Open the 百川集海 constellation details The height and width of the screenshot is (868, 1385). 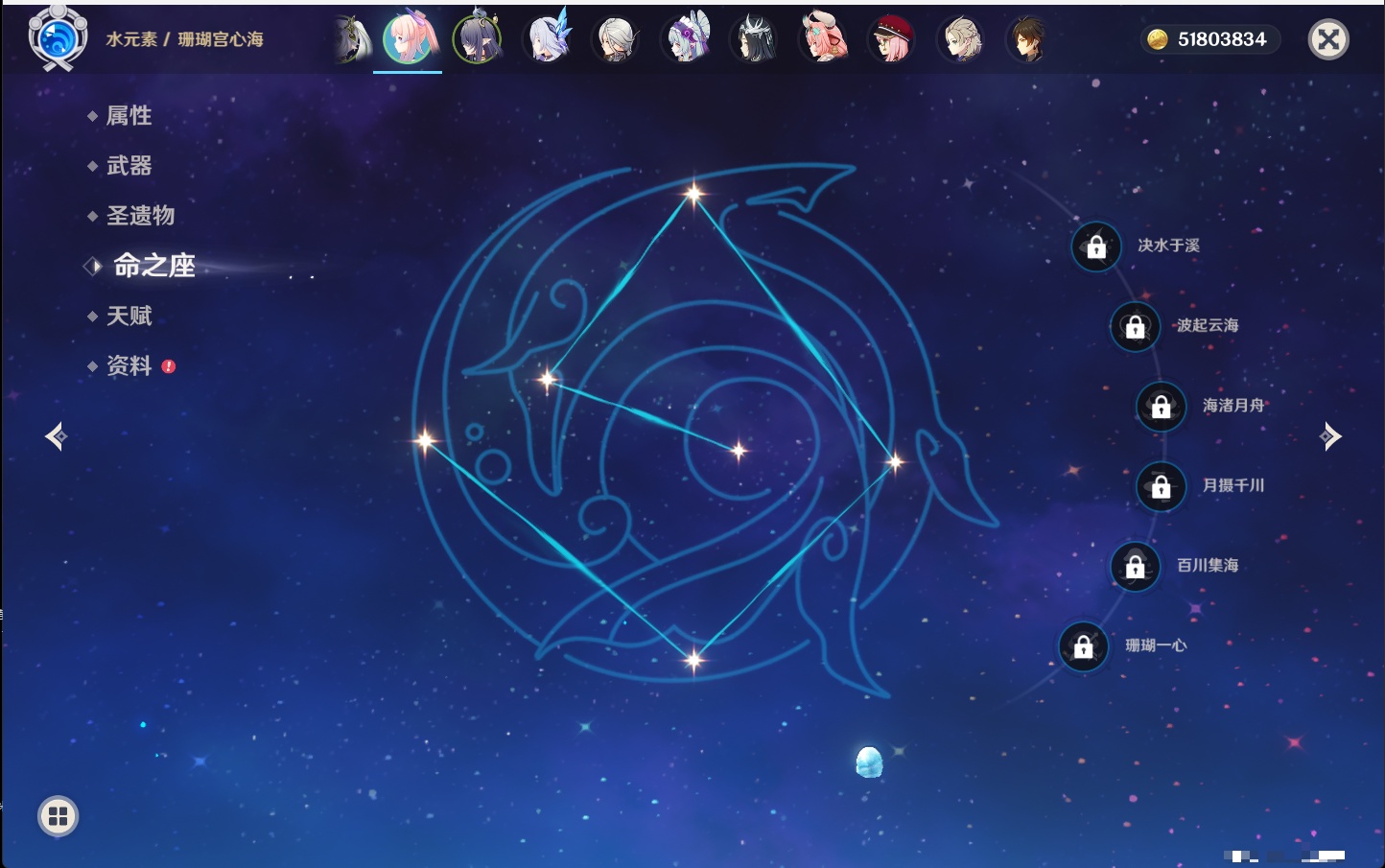pyautogui.click(x=1136, y=566)
